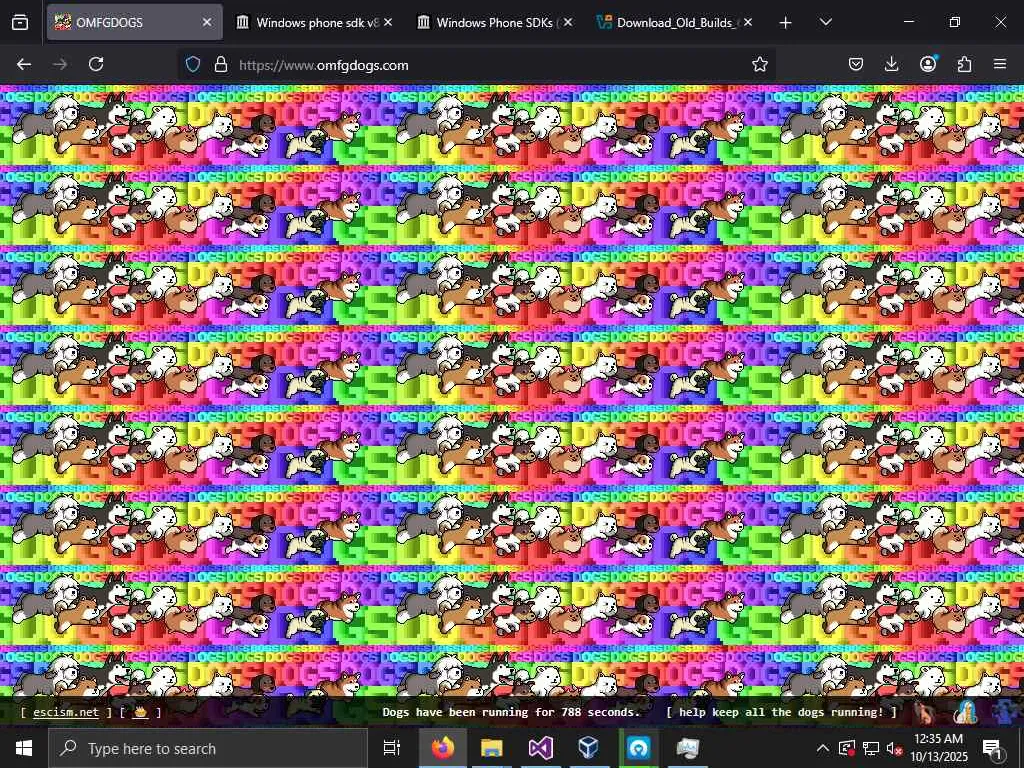Show site security padlock info
Image resolution: width=1024 pixels, height=768 pixels.
click(x=221, y=64)
